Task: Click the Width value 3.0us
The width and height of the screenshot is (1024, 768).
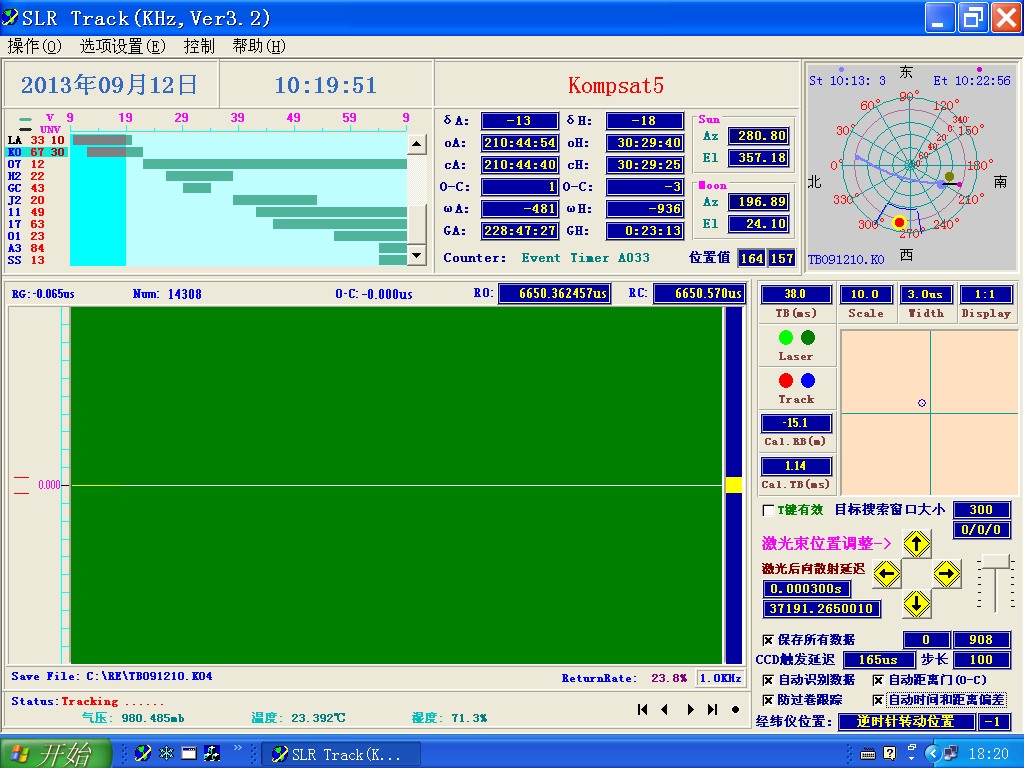Action: tap(925, 295)
